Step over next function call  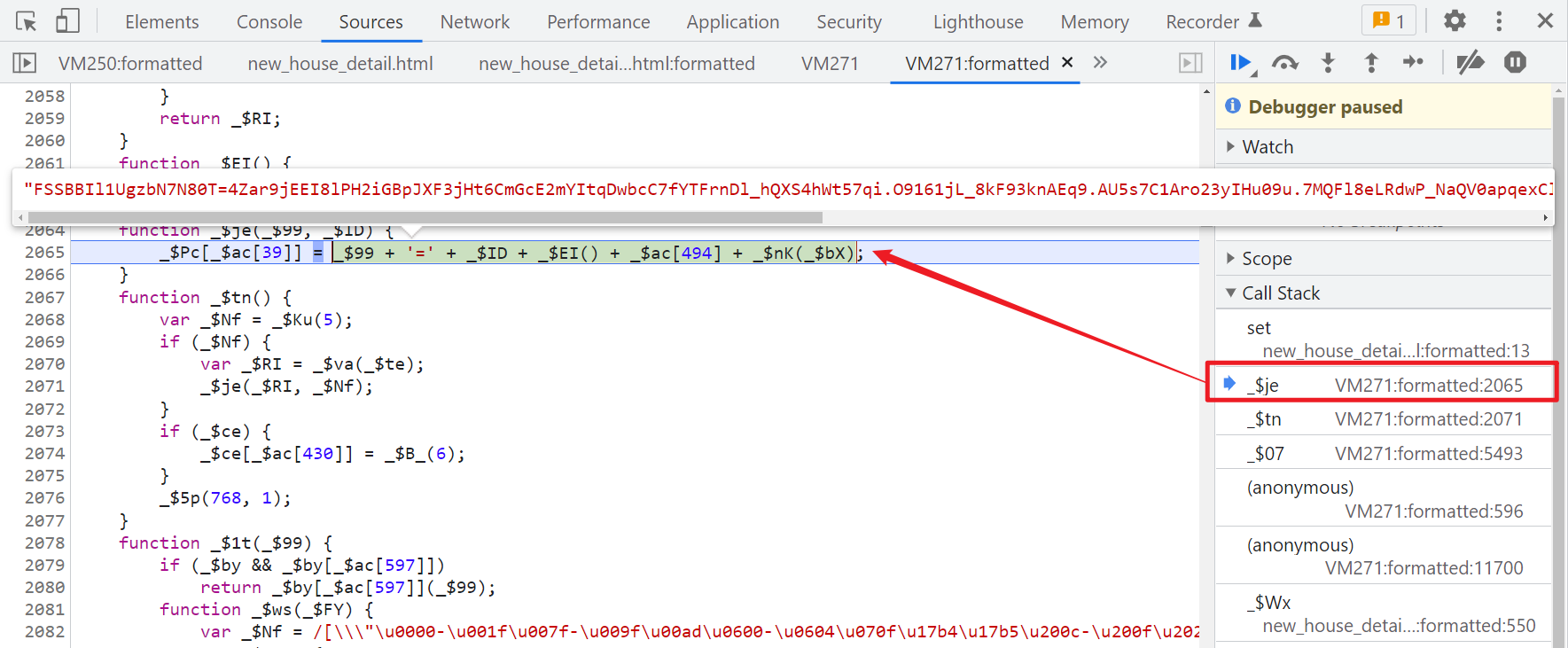1284,63
